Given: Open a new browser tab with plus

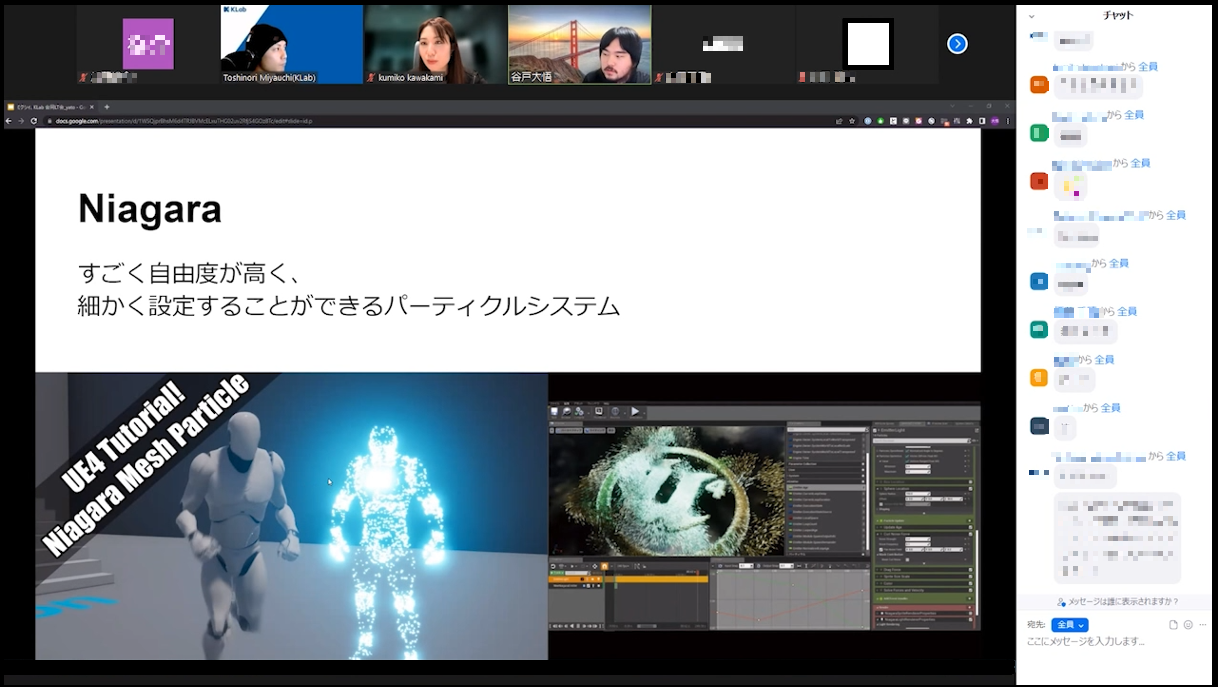Looking at the screenshot, I should (x=107, y=107).
